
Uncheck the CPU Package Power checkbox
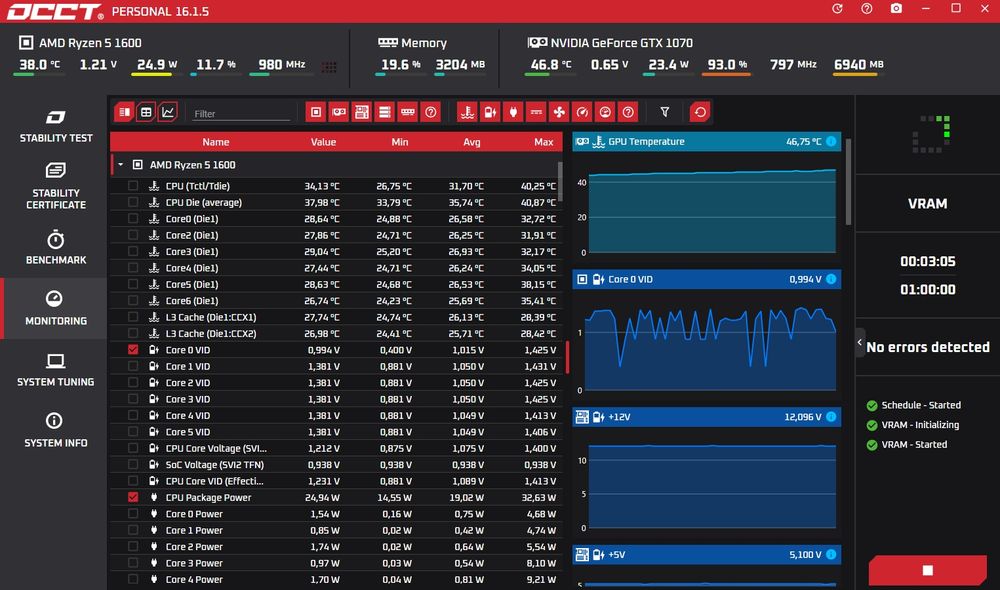click(x=133, y=497)
